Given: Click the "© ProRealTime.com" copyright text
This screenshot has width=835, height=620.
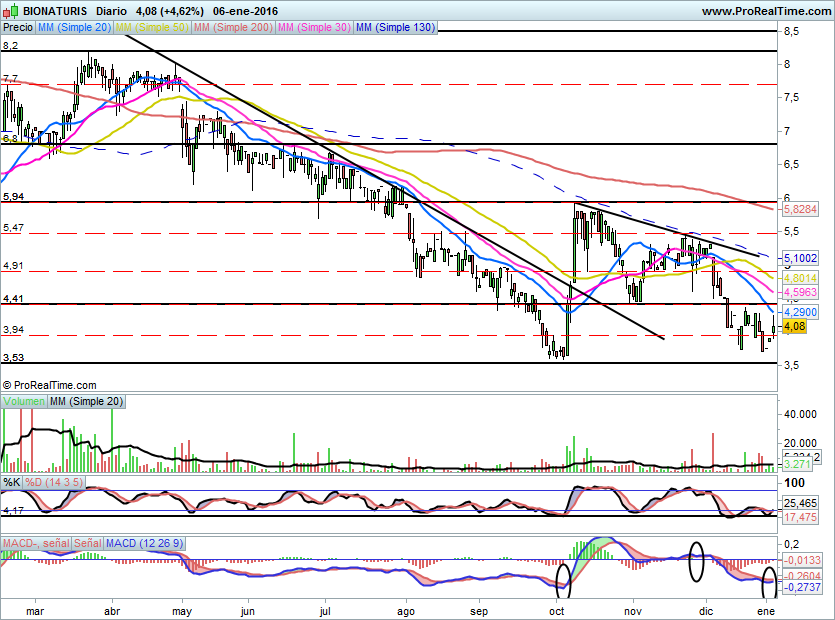Looking at the screenshot, I should [50, 385].
